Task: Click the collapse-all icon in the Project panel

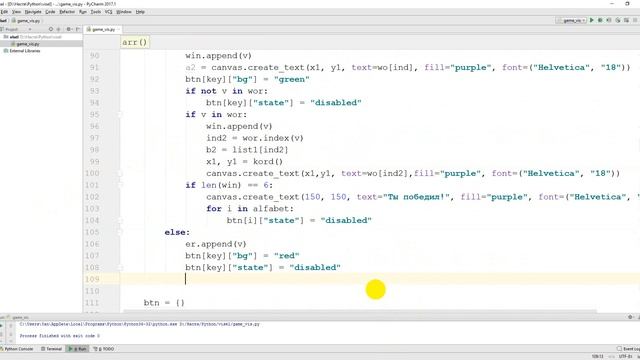Action: [58, 29]
